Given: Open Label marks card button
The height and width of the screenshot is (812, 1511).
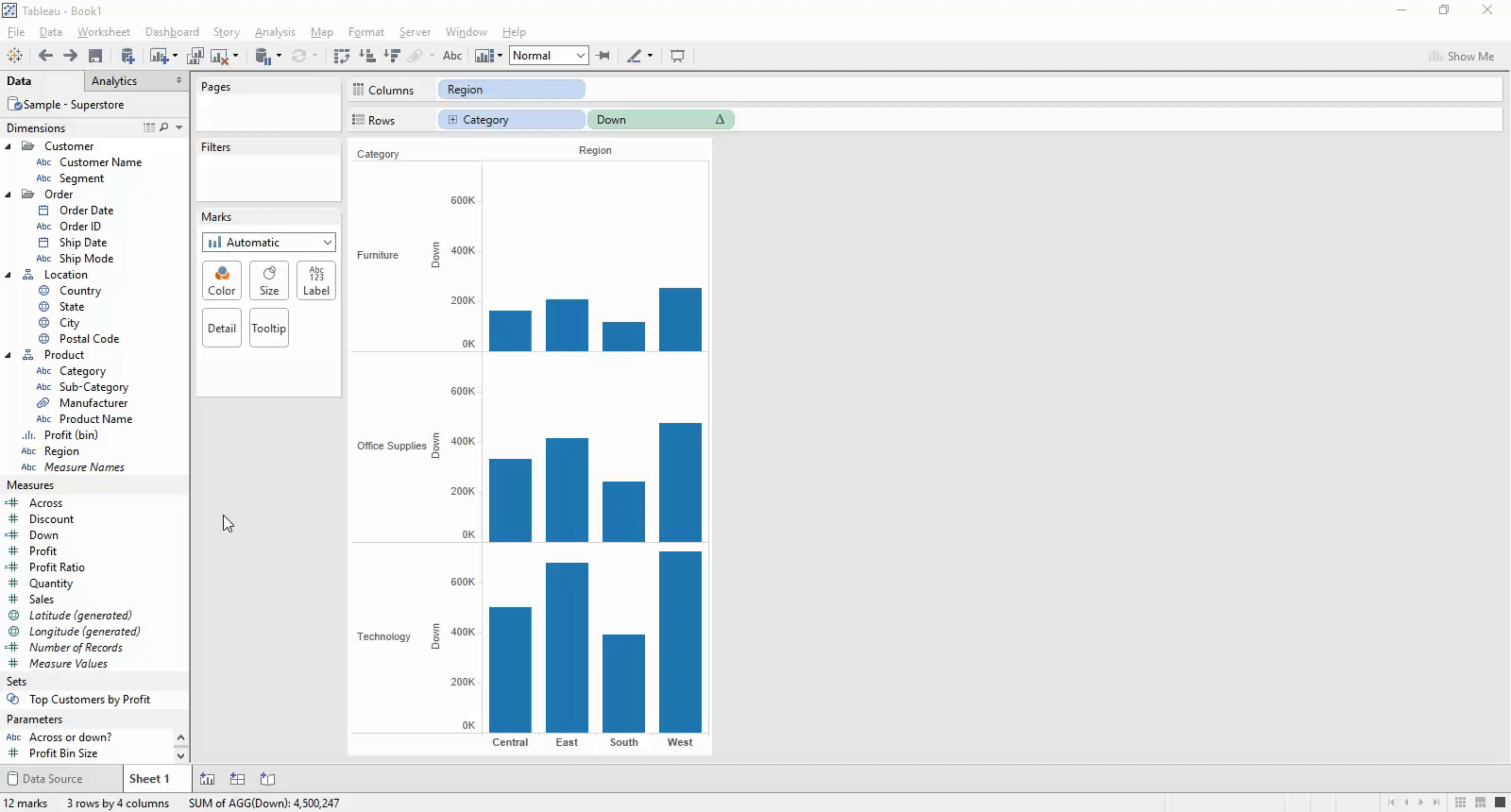Looking at the screenshot, I should click(316, 280).
